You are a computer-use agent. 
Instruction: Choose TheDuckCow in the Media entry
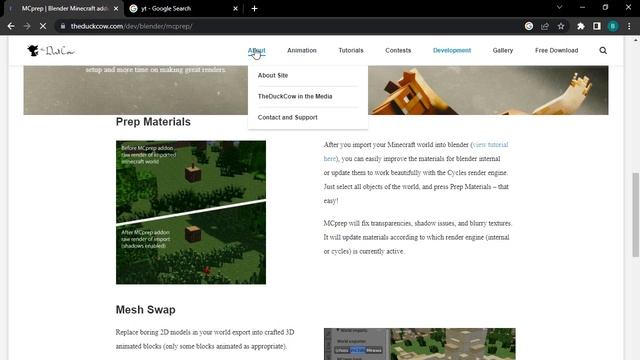295,96
